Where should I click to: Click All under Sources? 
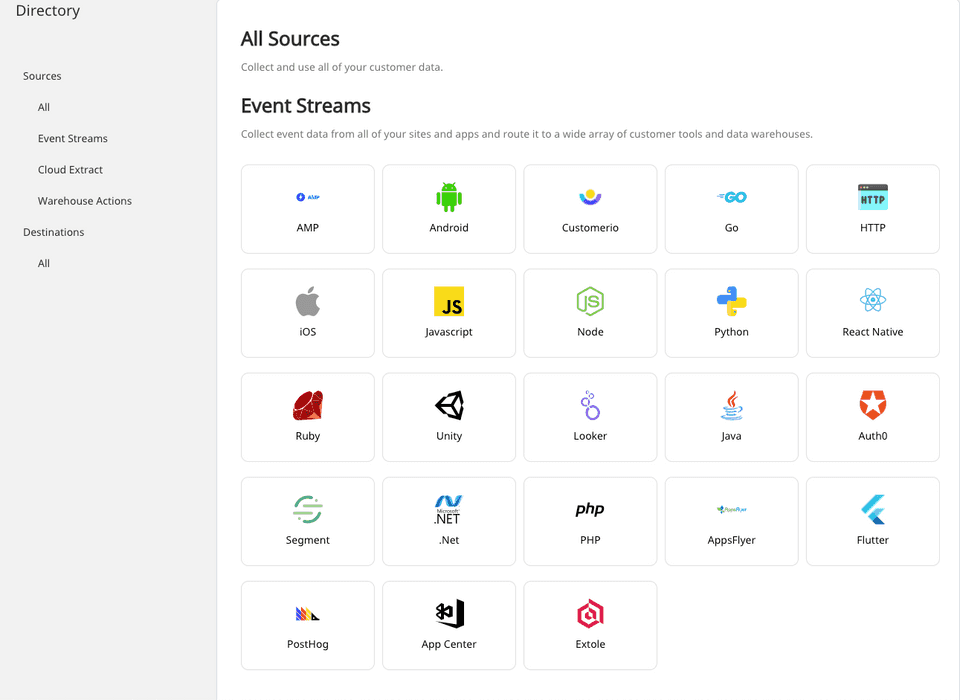tap(43, 107)
